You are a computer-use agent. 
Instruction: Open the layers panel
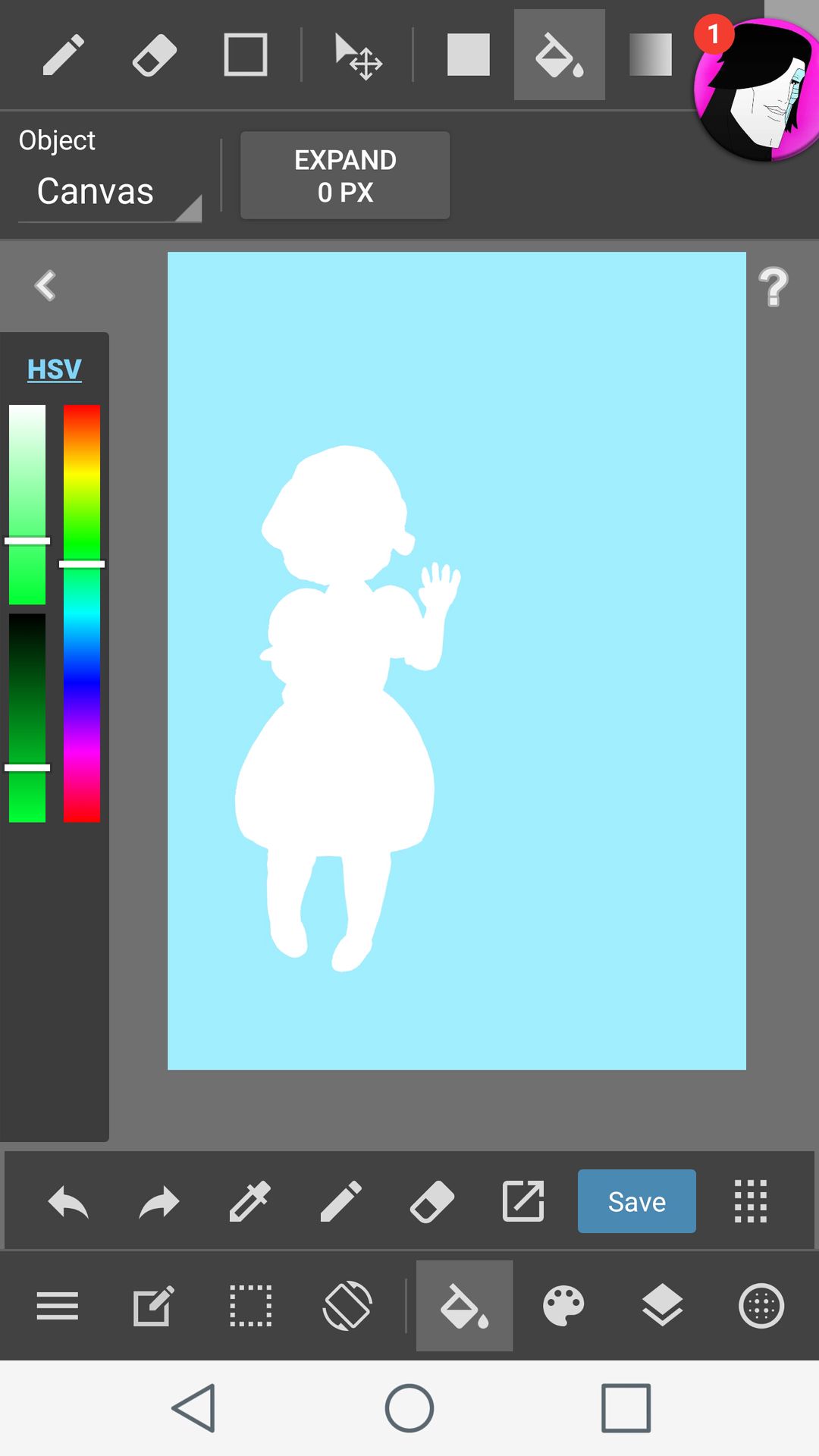663,1306
